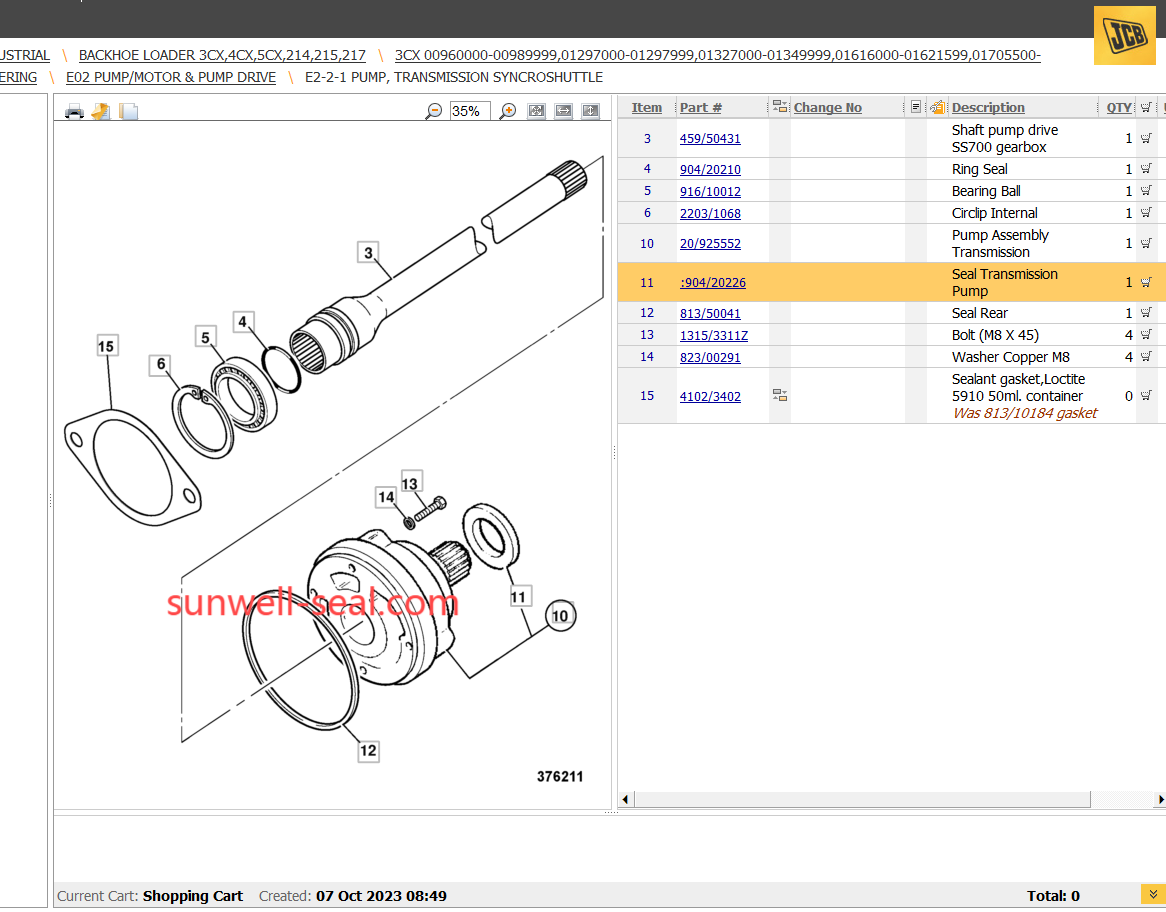Zoom out using the minus magnifier
Image resolution: width=1166 pixels, height=912 pixels.
click(434, 111)
